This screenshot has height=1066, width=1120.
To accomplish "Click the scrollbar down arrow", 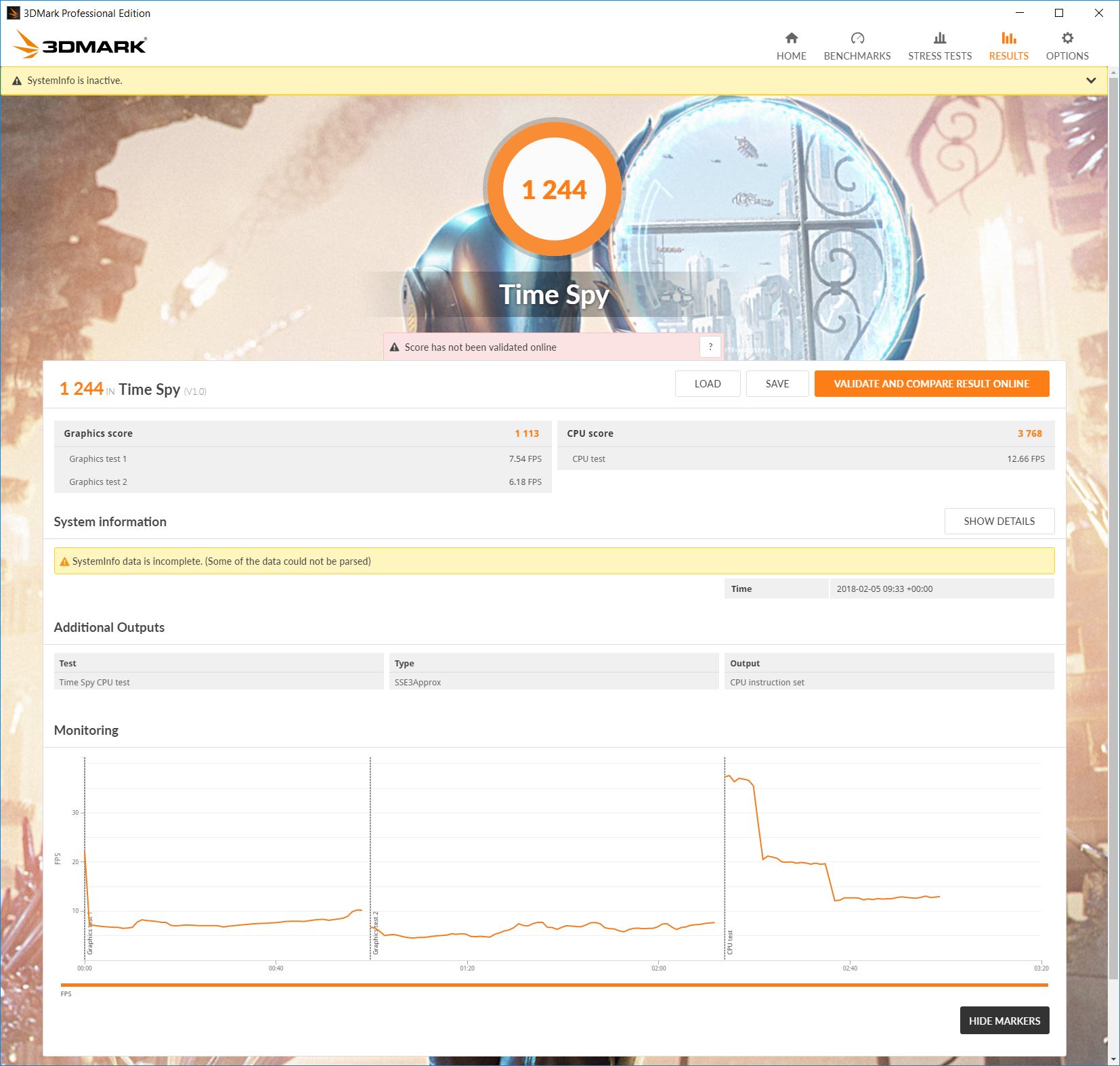I will [1114, 1059].
